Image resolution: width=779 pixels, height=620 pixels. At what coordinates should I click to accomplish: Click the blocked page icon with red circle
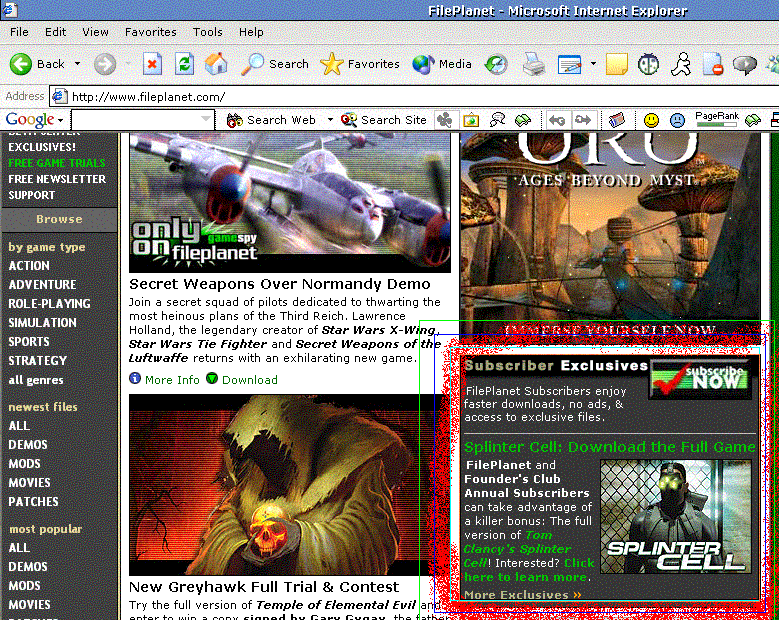coord(713,65)
